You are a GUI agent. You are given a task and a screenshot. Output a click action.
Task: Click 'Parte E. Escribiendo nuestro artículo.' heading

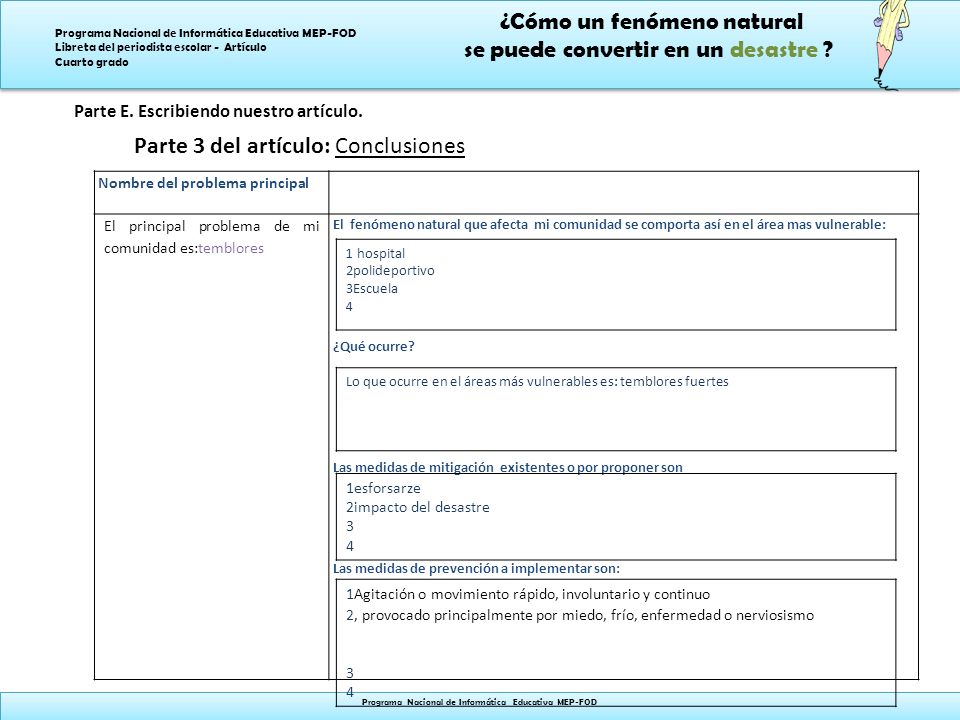[x=218, y=111]
